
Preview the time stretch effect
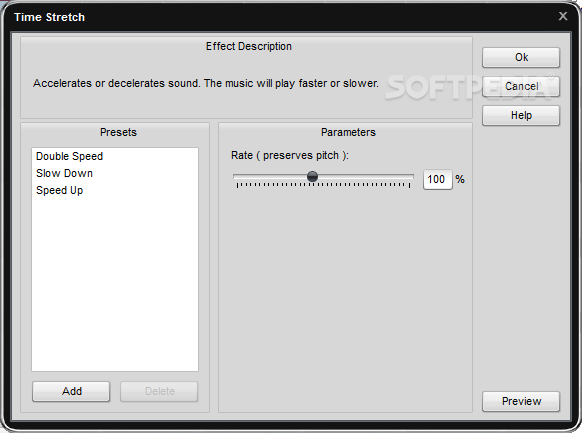pyautogui.click(x=521, y=401)
